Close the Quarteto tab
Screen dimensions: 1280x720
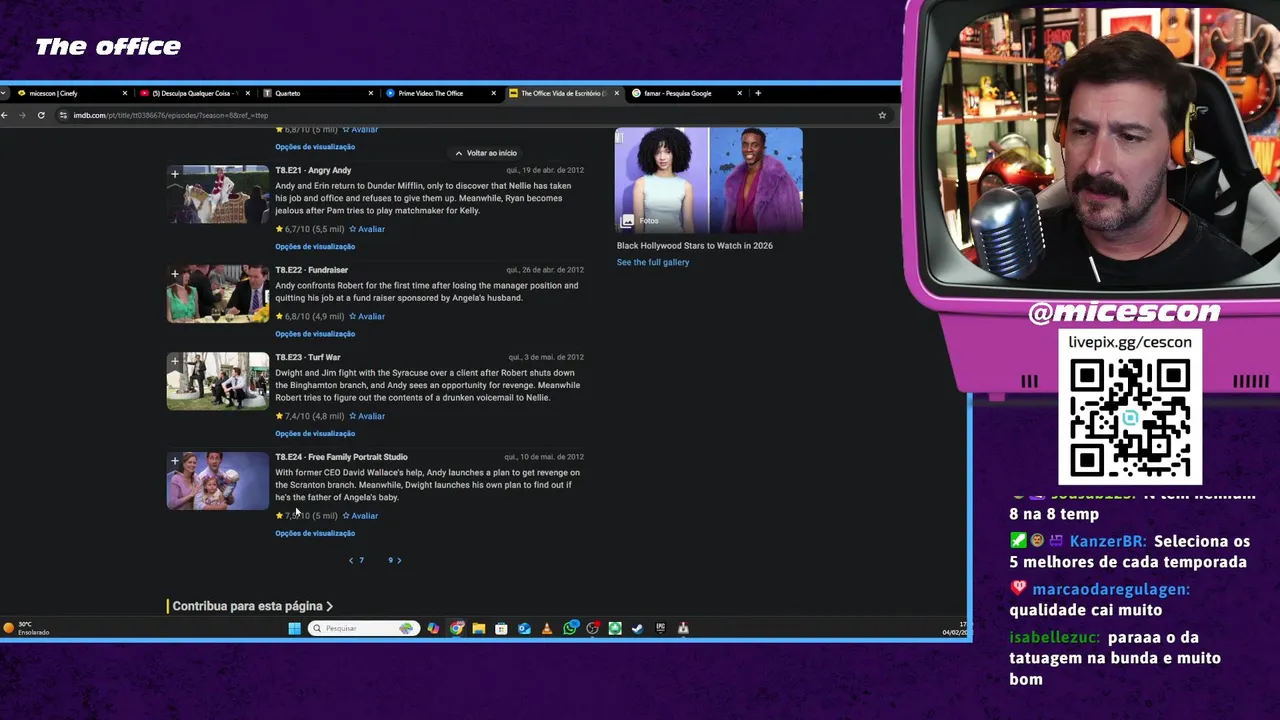[370, 93]
